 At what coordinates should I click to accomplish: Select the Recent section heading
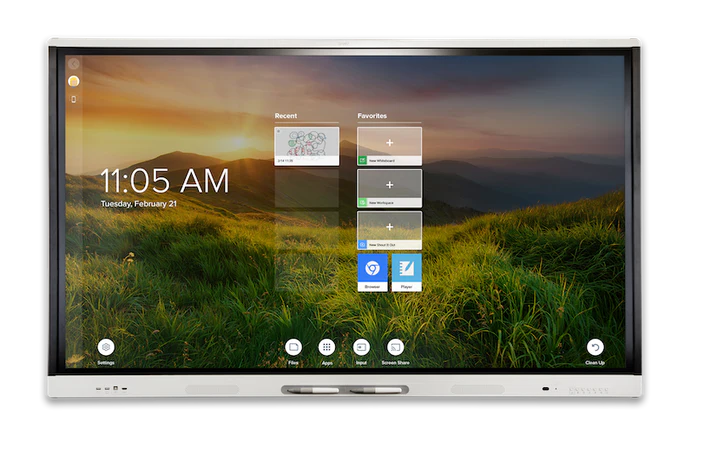point(286,116)
